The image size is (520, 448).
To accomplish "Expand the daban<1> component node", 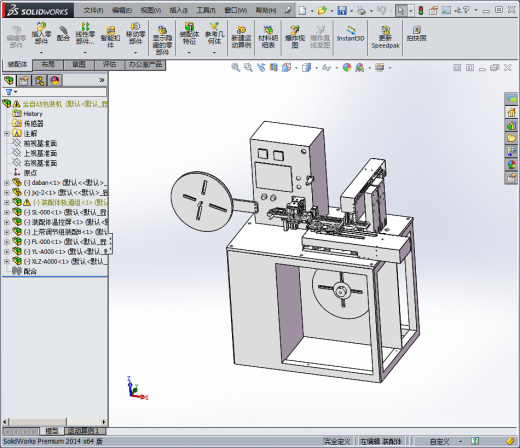I will 7,183.
